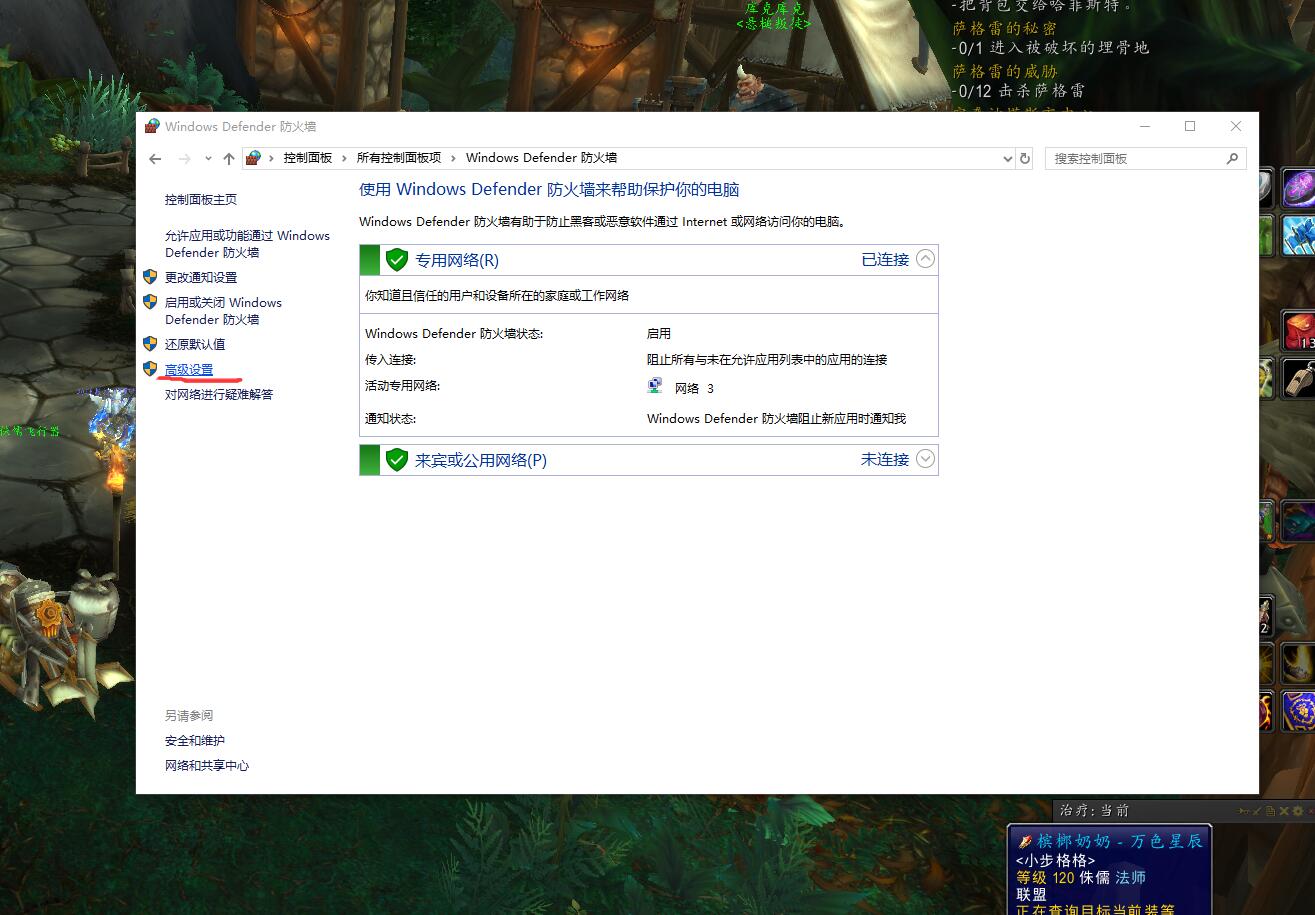1315x915 pixels.
Task: Open 启用或关闭 Windows Defender 防火墙 link
Action: pos(223,311)
